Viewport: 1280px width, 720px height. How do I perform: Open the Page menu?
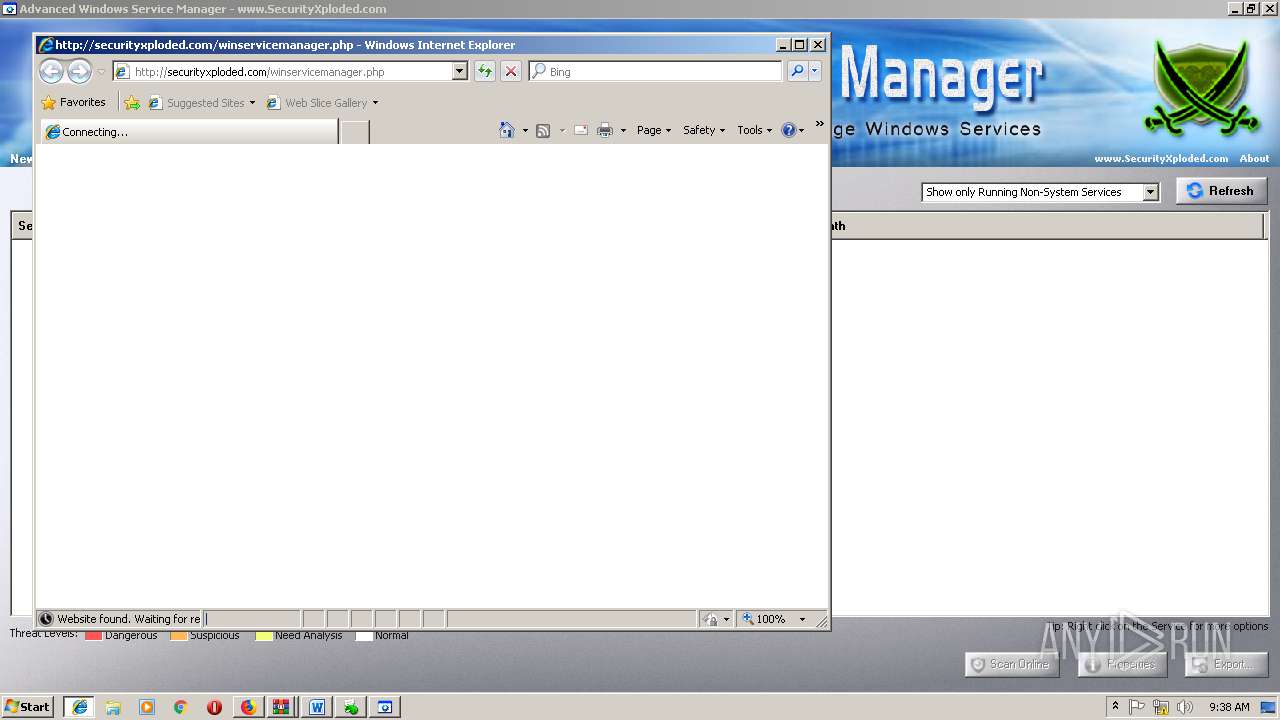click(654, 130)
